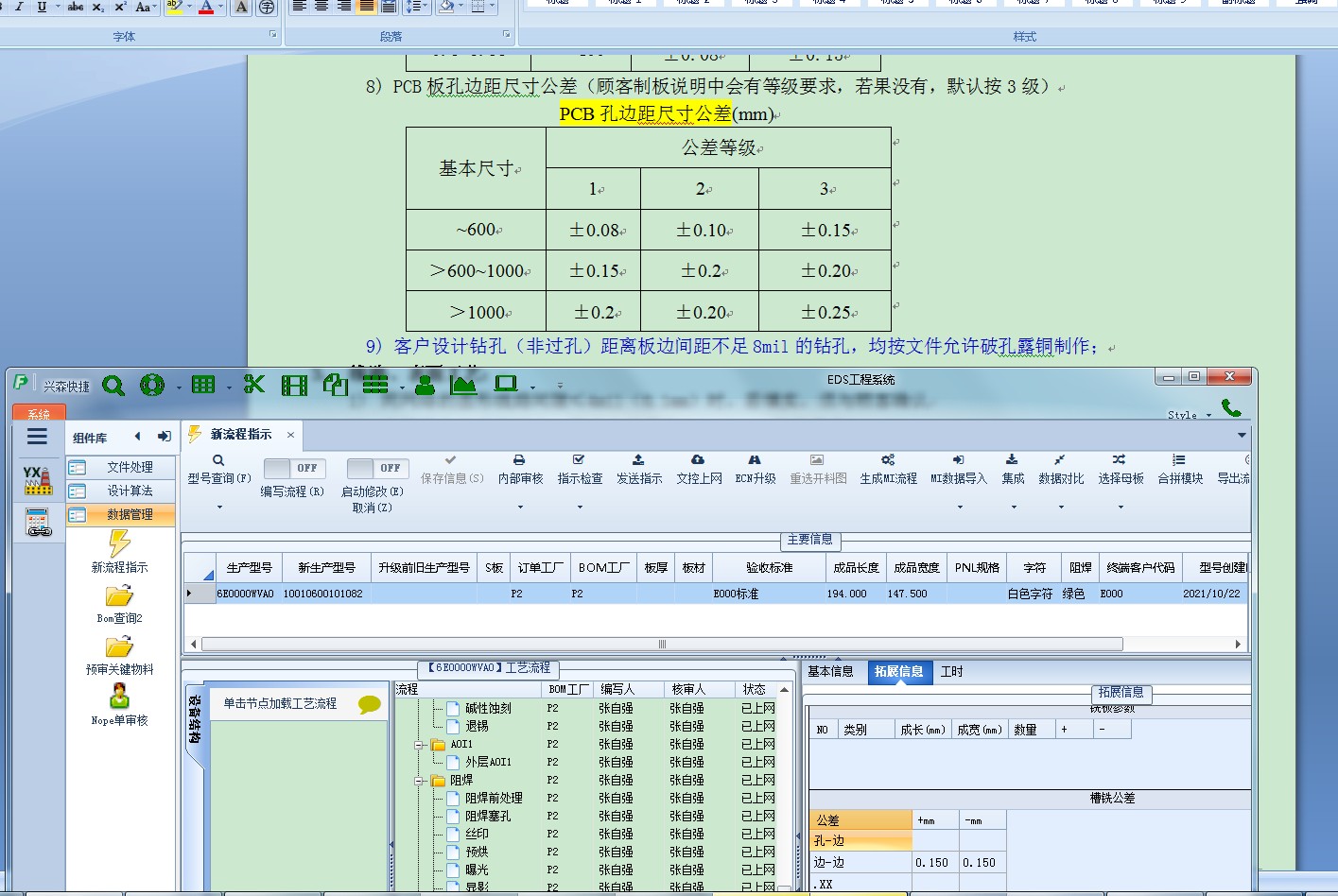Screen dimensions: 1338x896
Task: Click the green area chart icon in quick toolbar
Action: [x=463, y=385]
